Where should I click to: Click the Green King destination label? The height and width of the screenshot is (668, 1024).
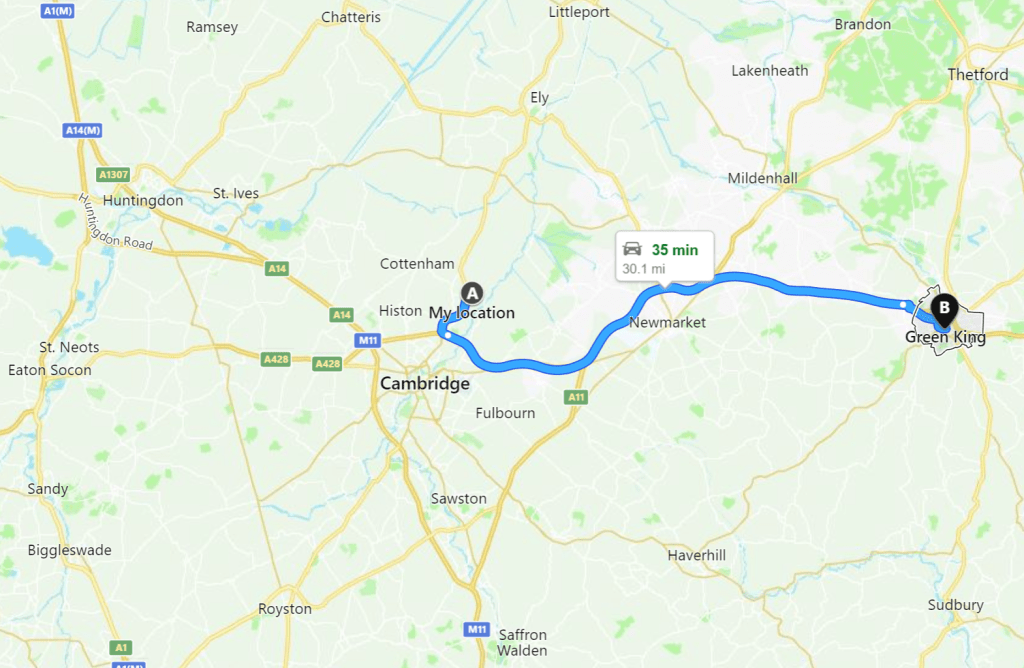pyautogui.click(x=945, y=337)
